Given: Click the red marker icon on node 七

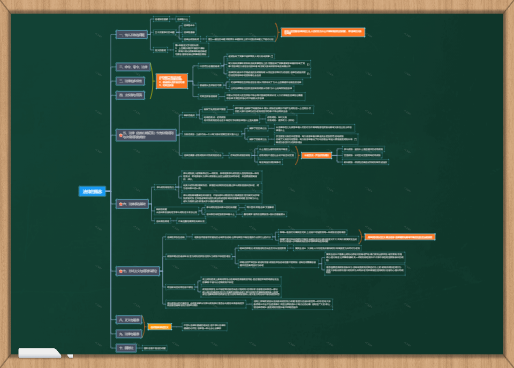Looking at the screenshot, I should tap(121, 271).
